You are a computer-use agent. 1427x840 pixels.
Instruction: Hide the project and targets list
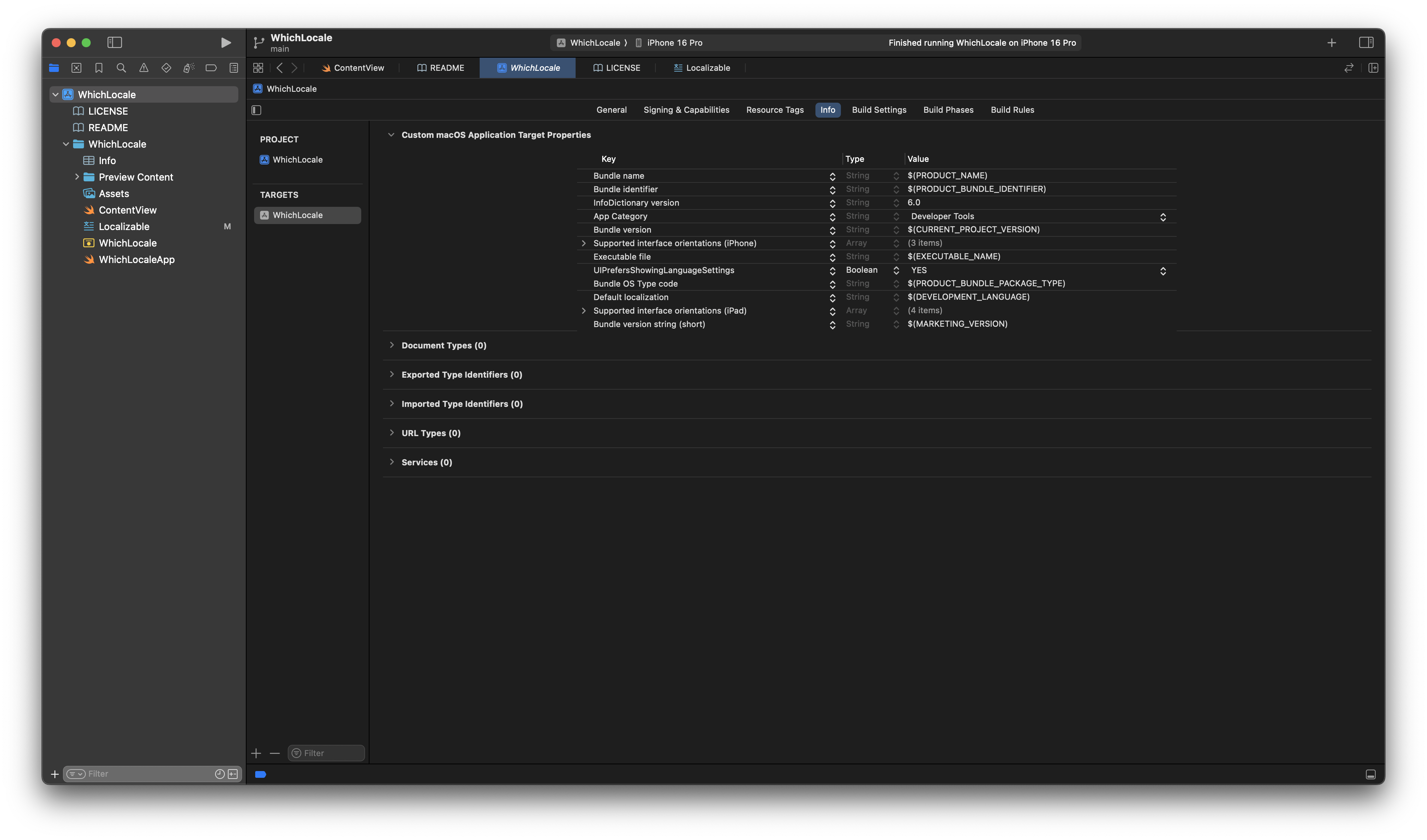[257, 110]
